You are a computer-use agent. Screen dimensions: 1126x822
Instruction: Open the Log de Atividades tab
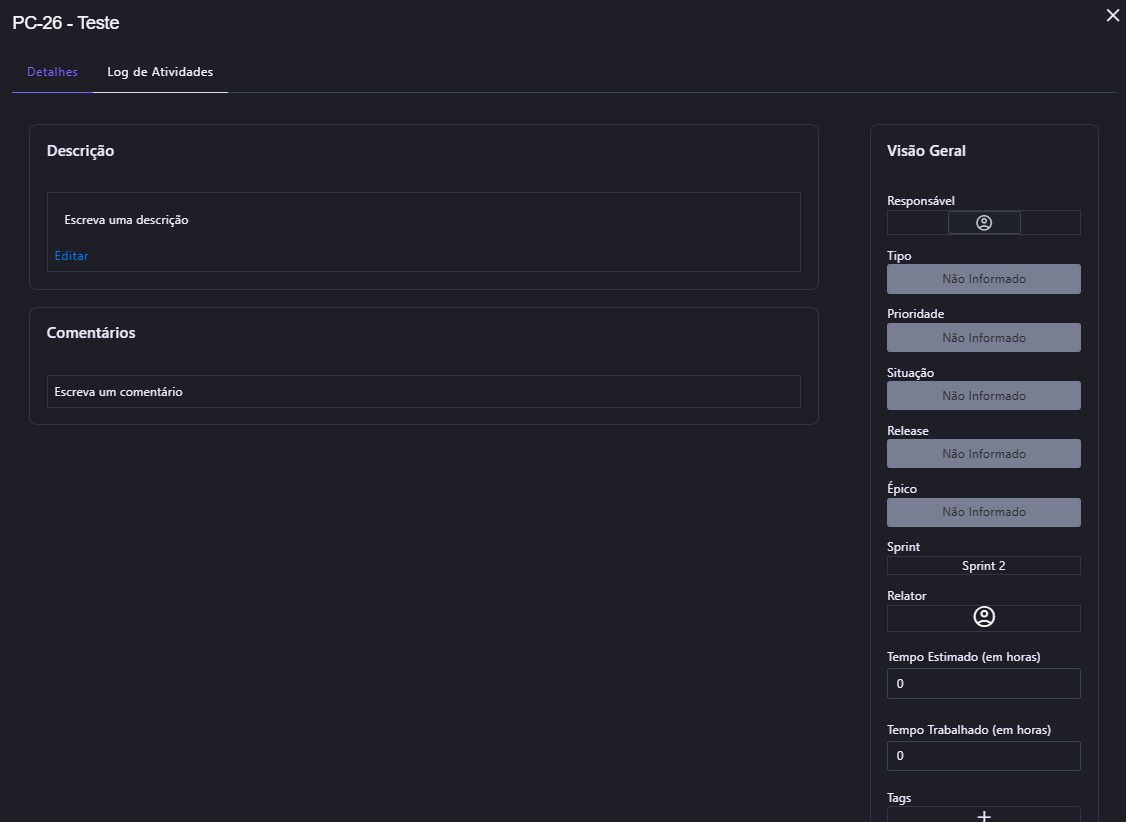click(160, 72)
